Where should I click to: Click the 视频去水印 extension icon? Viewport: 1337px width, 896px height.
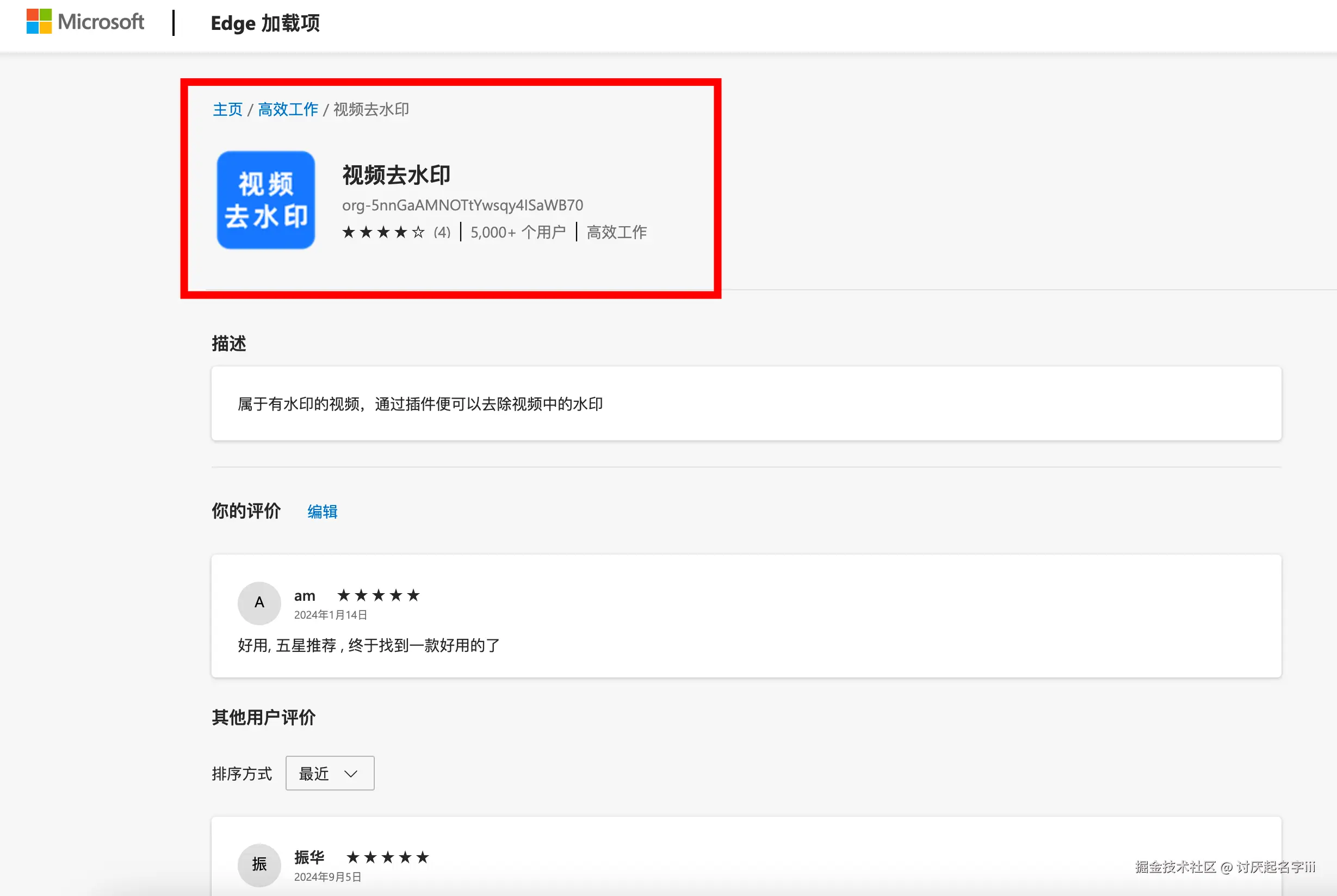click(x=266, y=200)
